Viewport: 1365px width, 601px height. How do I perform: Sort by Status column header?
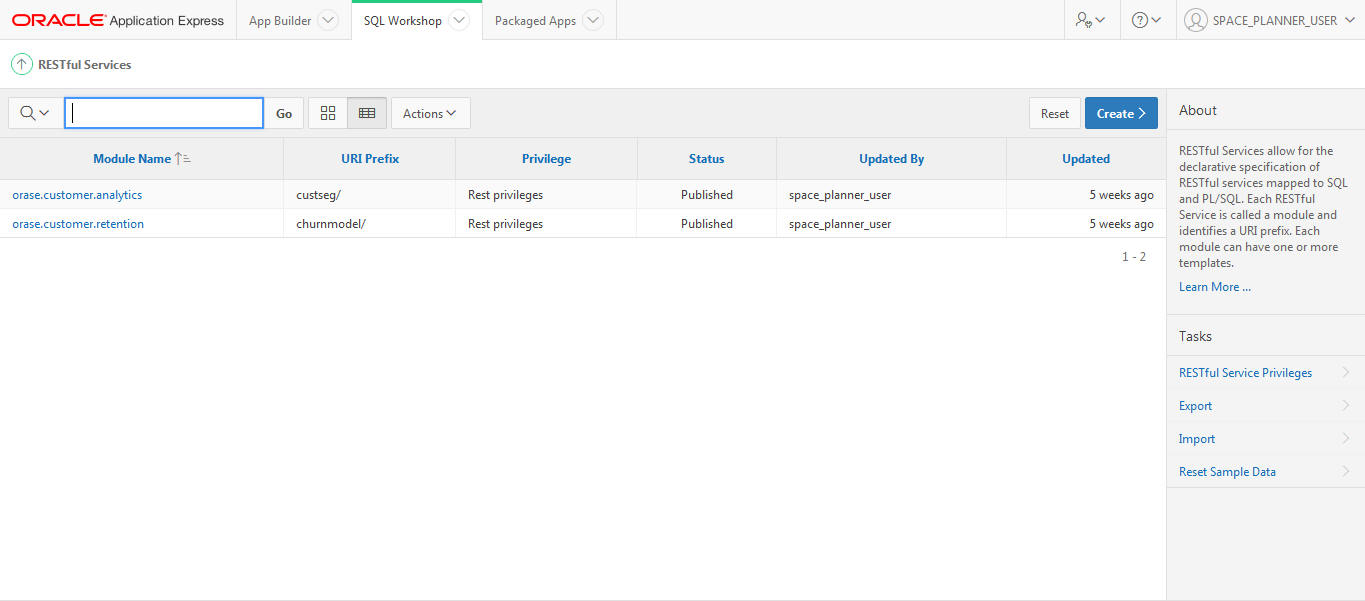[x=706, y=158]
